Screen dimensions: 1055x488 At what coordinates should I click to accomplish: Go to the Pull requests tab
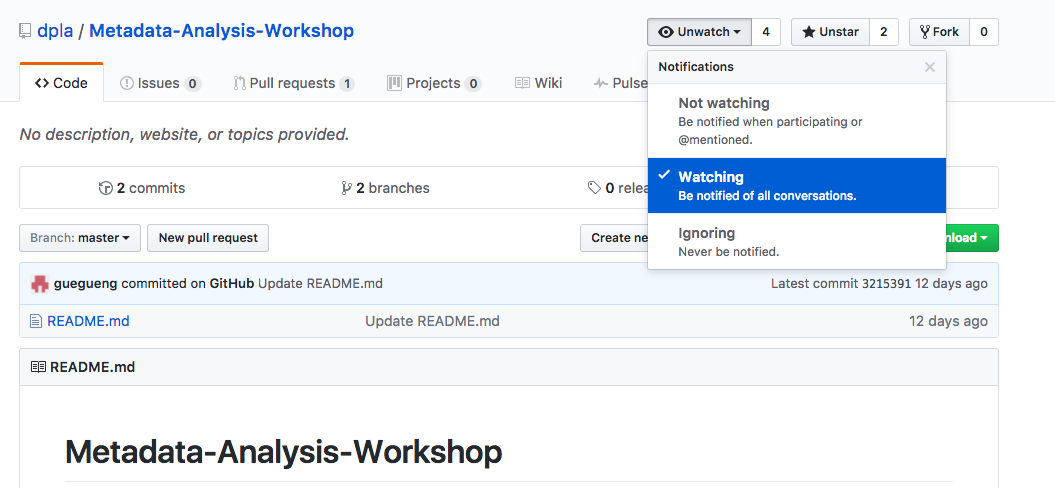[x=294, y=83]
